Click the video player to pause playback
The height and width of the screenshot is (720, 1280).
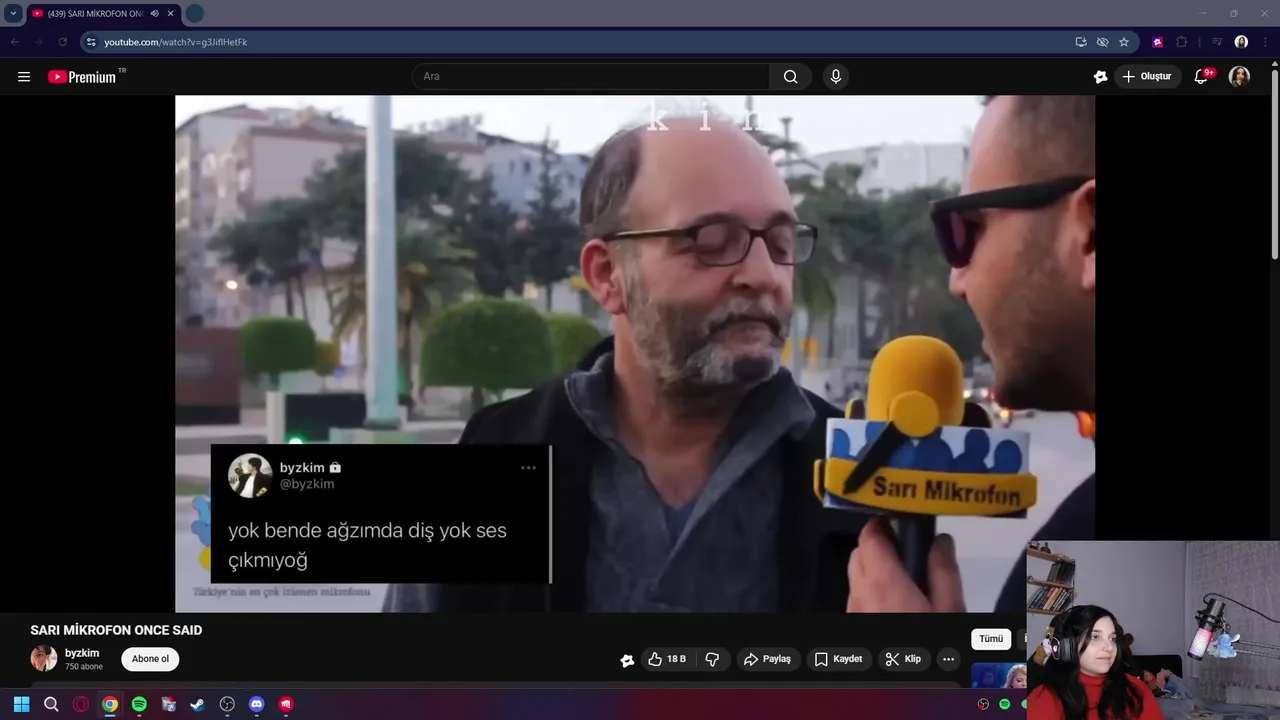[x=635, y=354]
